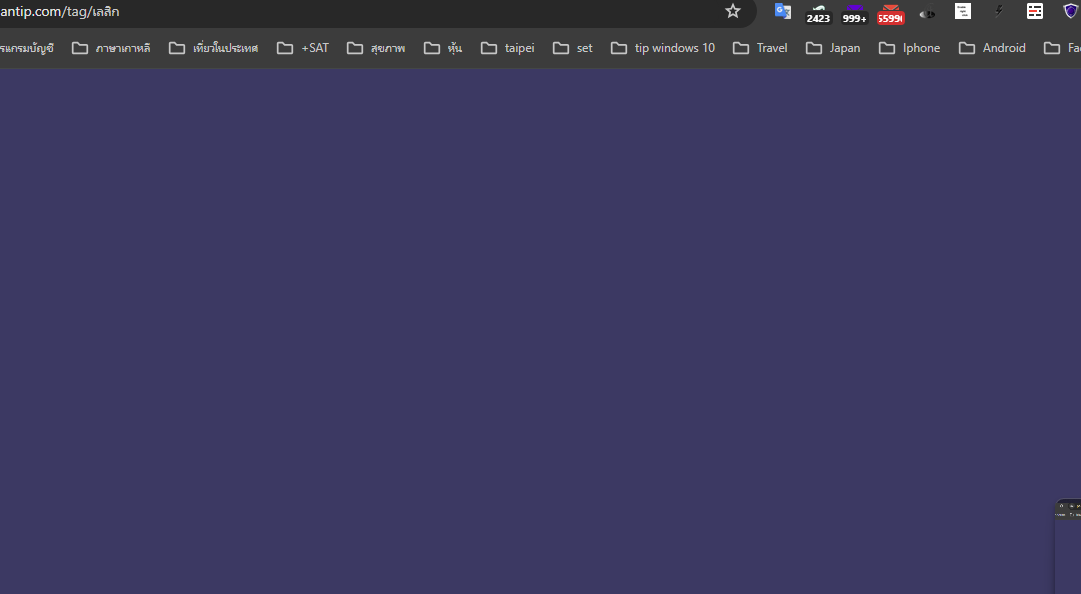The height and width of the screenshot is (594, 1081).
Task: Click the Enable right click extension icon
Action: (x=963, y=11)
